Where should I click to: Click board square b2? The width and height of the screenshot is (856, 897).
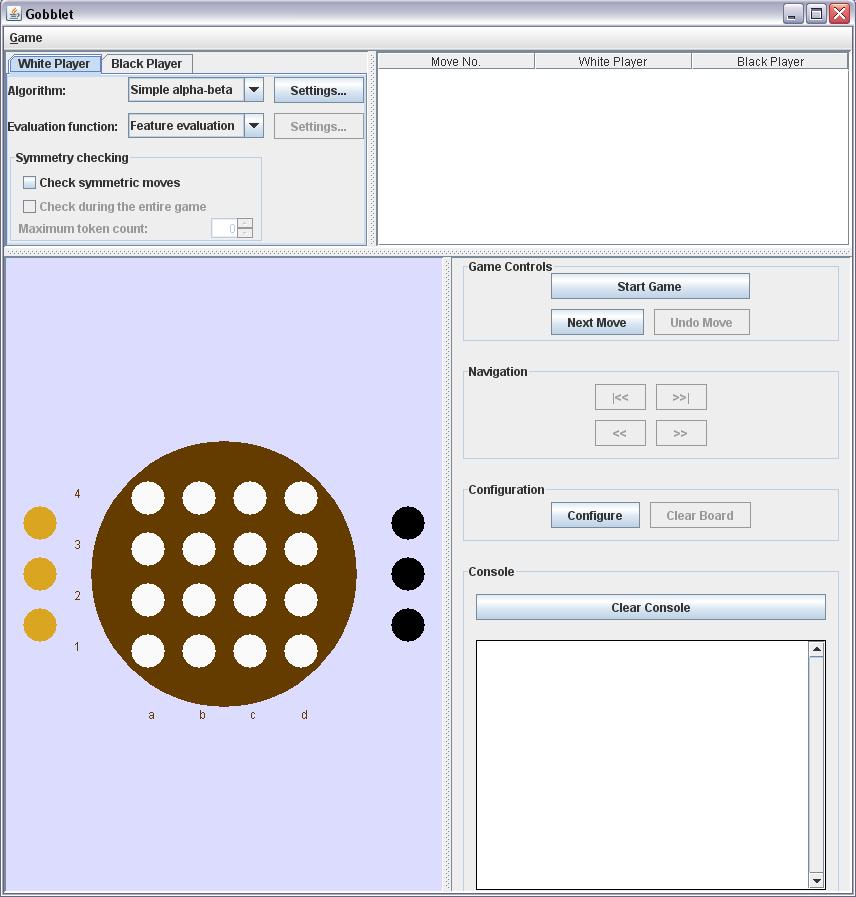tap(199, 600)
